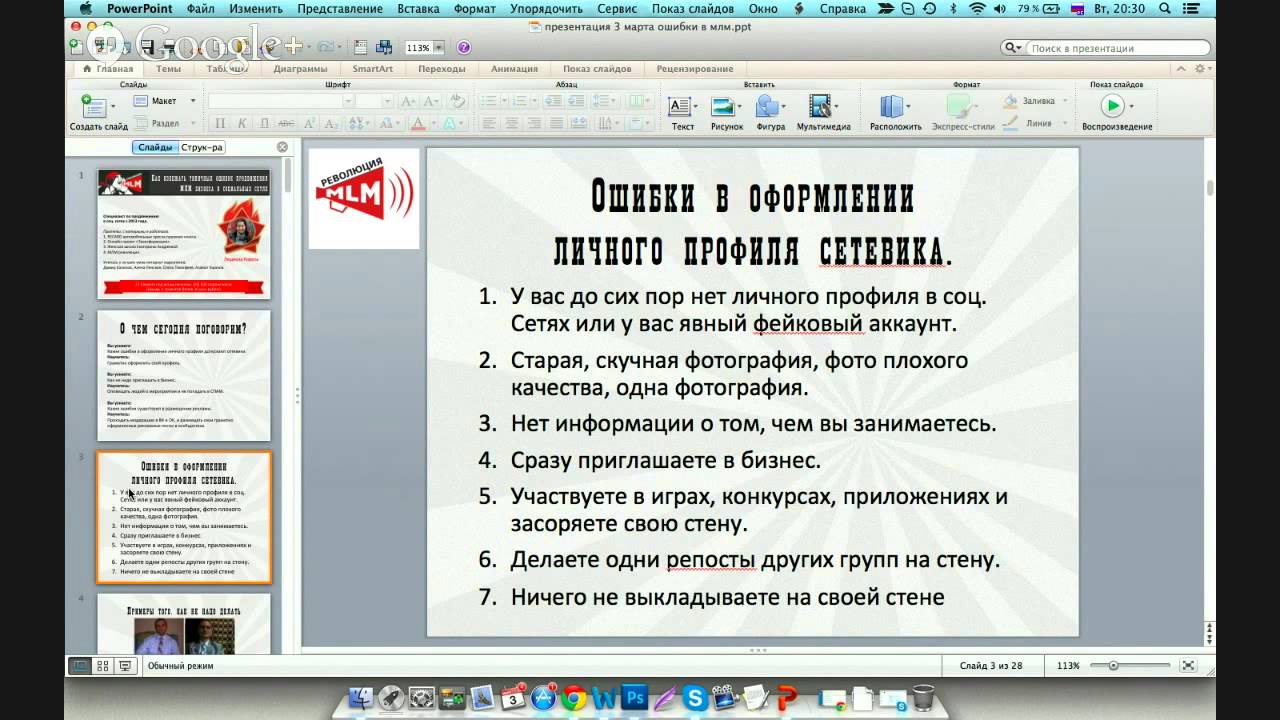Center align text

tap(511, 124)
